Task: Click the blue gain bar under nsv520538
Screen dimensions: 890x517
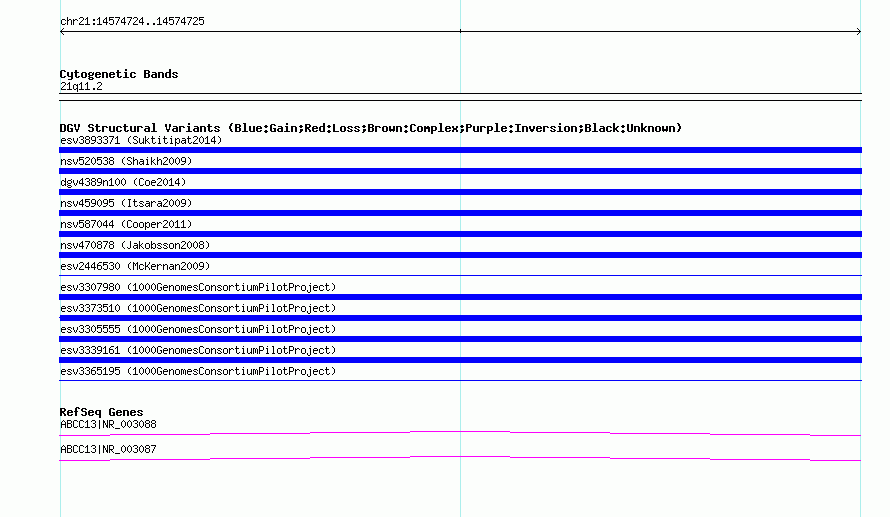Action: pos(460,171)
